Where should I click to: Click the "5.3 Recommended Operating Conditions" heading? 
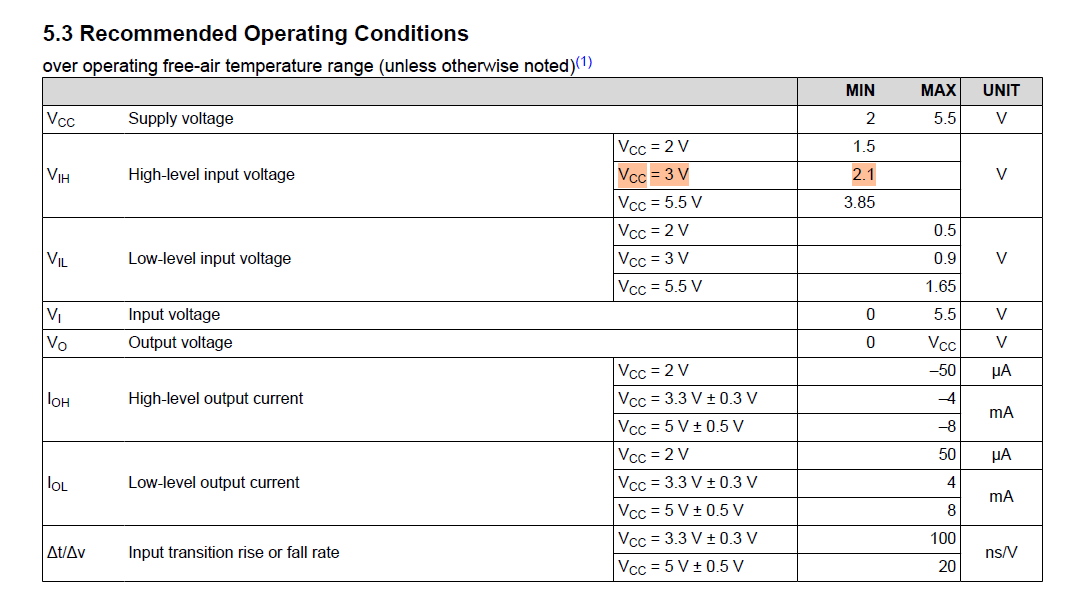(x=256, y=34)
